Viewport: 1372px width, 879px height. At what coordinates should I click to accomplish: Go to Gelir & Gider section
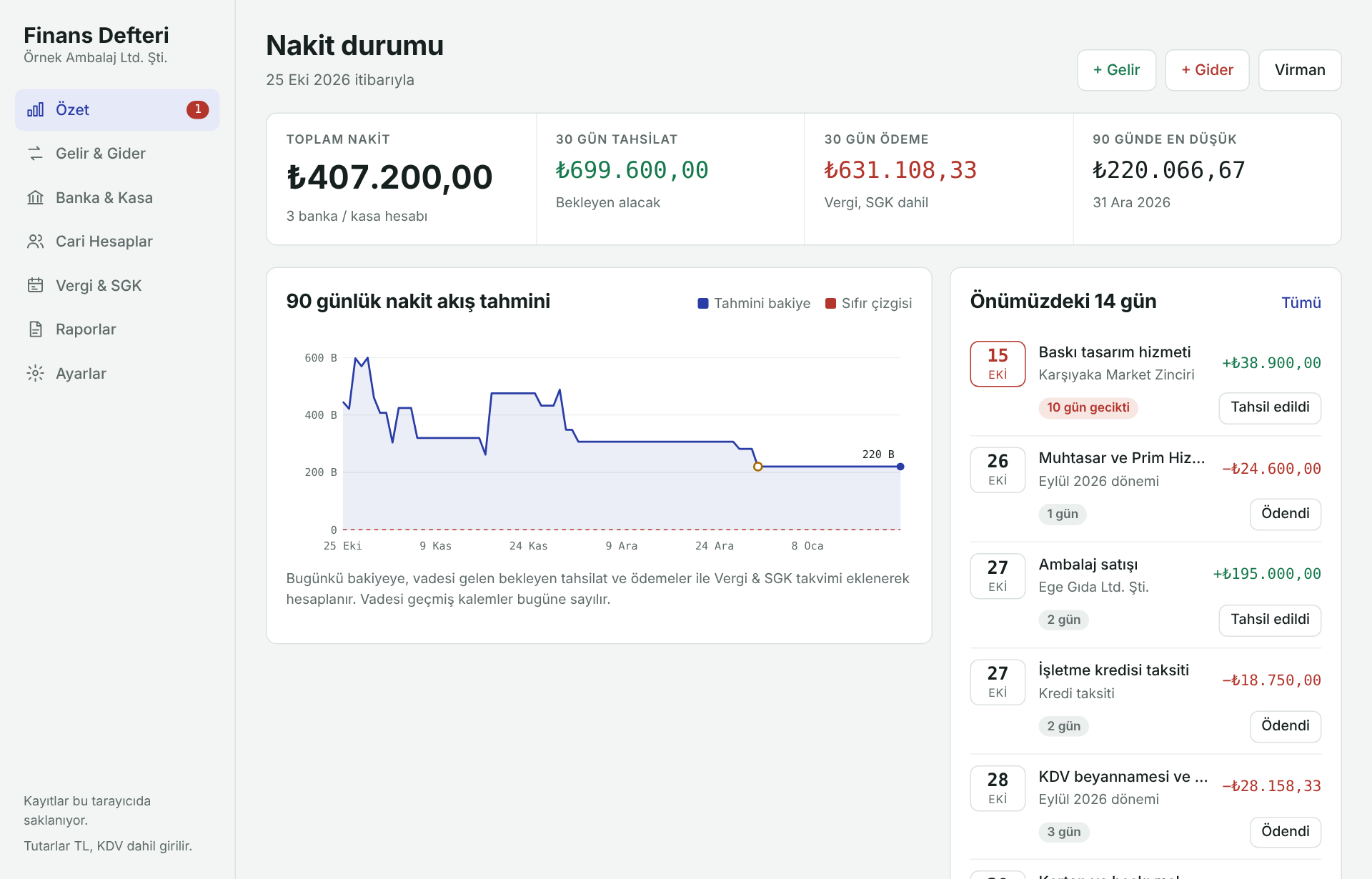click(x=117, y=154)
